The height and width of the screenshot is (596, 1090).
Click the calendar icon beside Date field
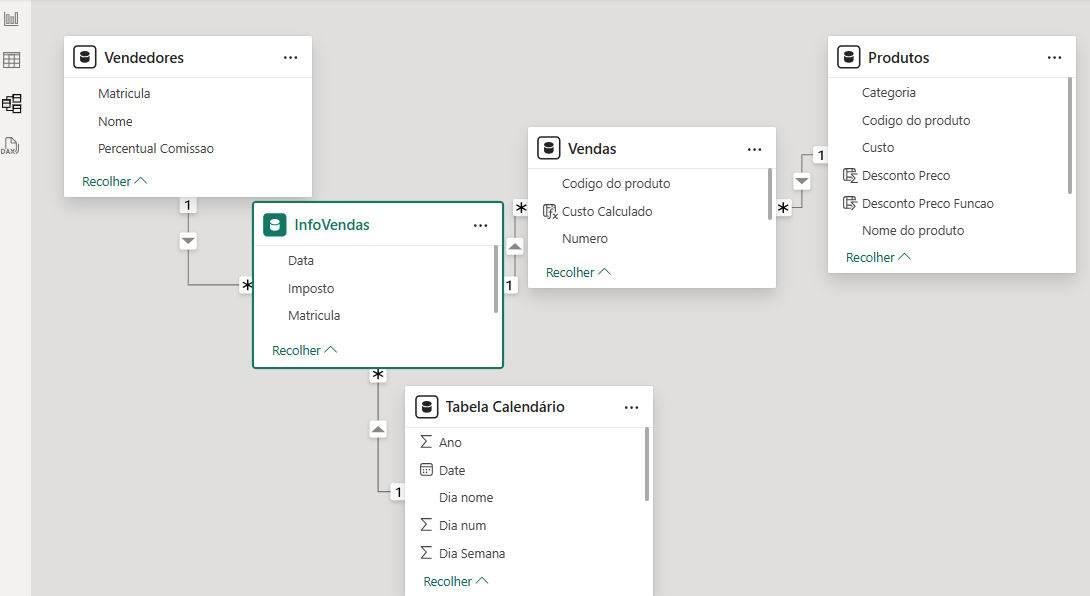(x=426, y=470)
